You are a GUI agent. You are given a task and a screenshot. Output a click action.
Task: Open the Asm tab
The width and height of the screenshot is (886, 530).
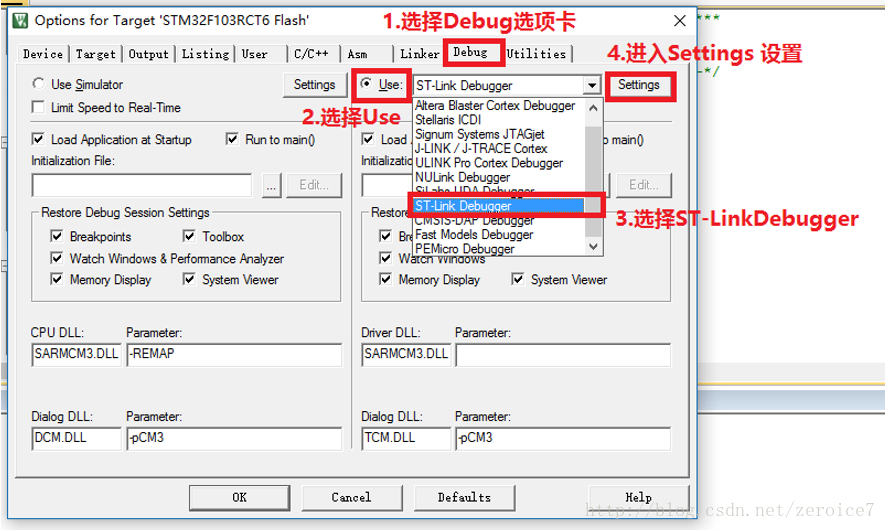pyautogui.click(x=358, y=54)
